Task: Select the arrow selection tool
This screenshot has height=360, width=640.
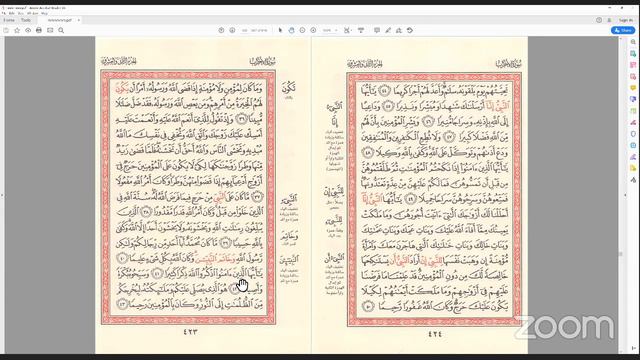Action: pyautogui.click(x=280, y=30)
